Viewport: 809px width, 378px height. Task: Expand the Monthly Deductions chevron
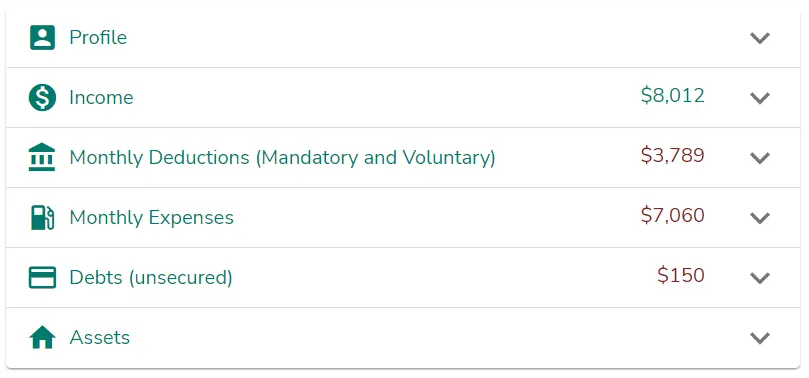pos(759,157)
